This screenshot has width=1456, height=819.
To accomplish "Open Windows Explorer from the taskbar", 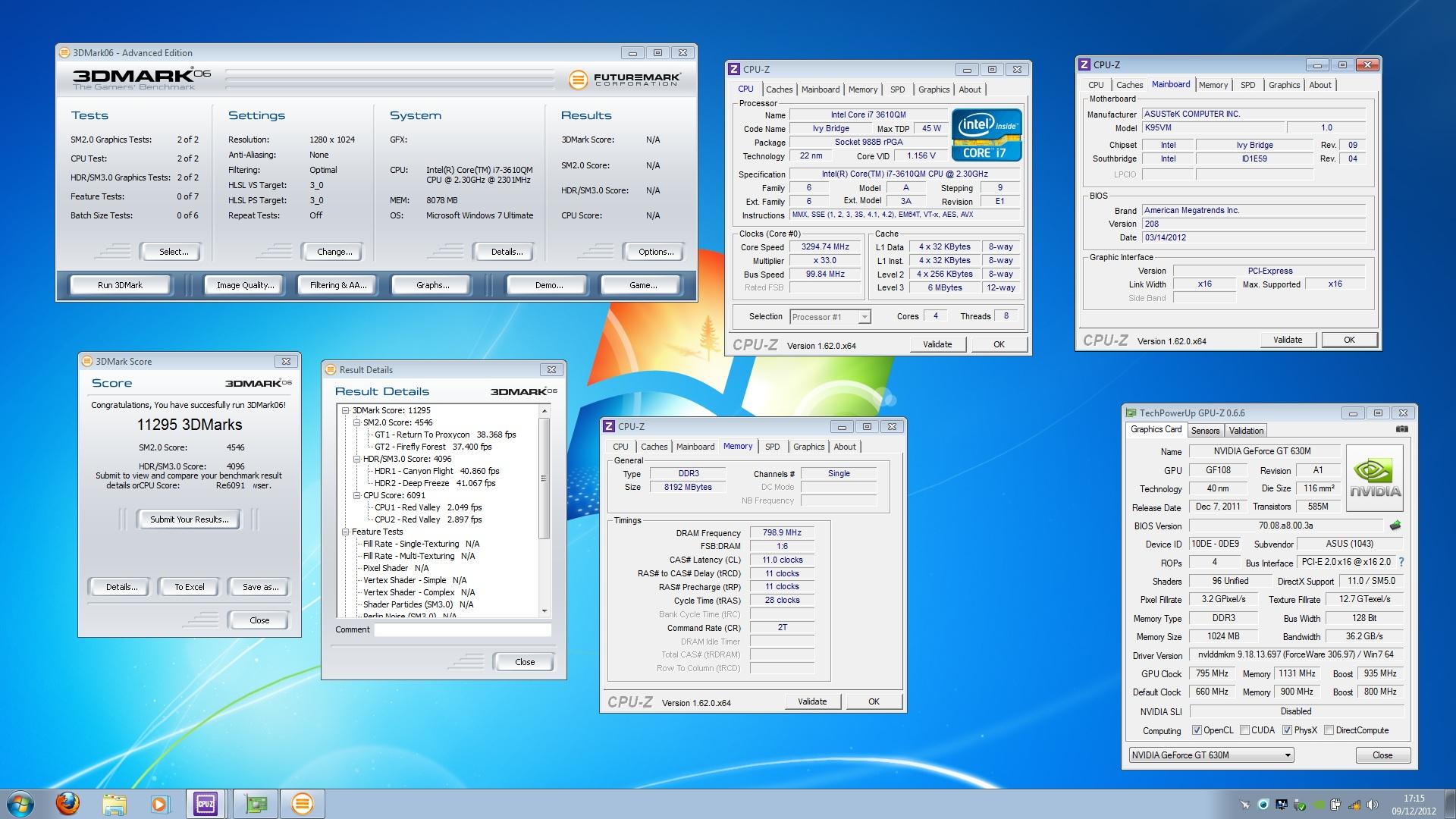I will [115, 804].
